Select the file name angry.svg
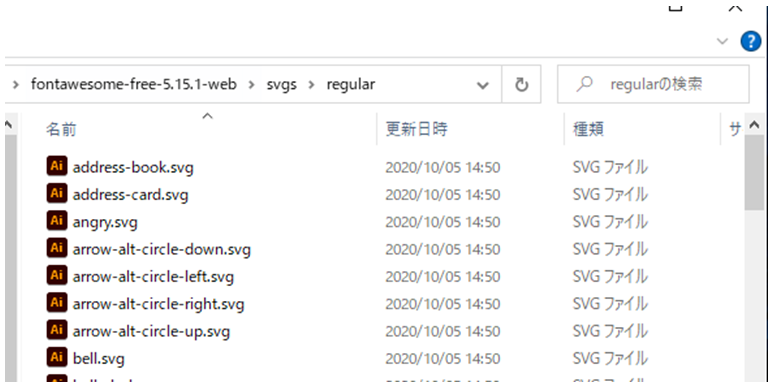 pyautogui.click(x=105, y=222)
